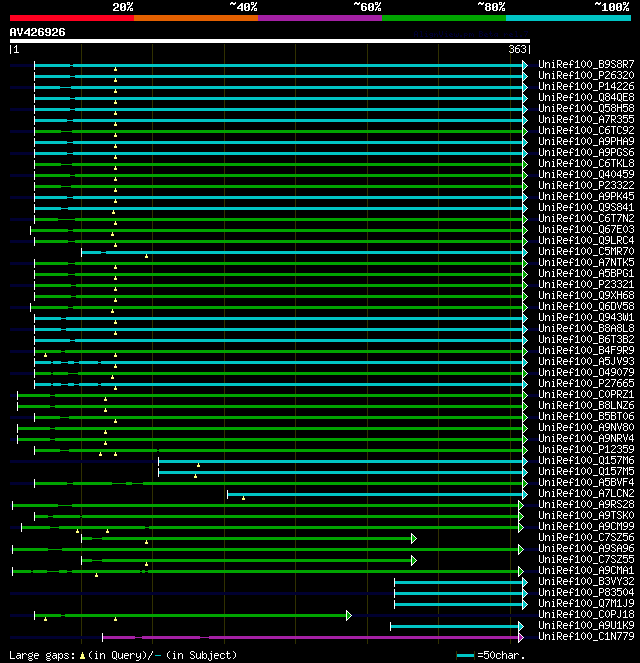
Task: Click the UniRef100_Q84QE8 label
Action: [x=586, y=97]
